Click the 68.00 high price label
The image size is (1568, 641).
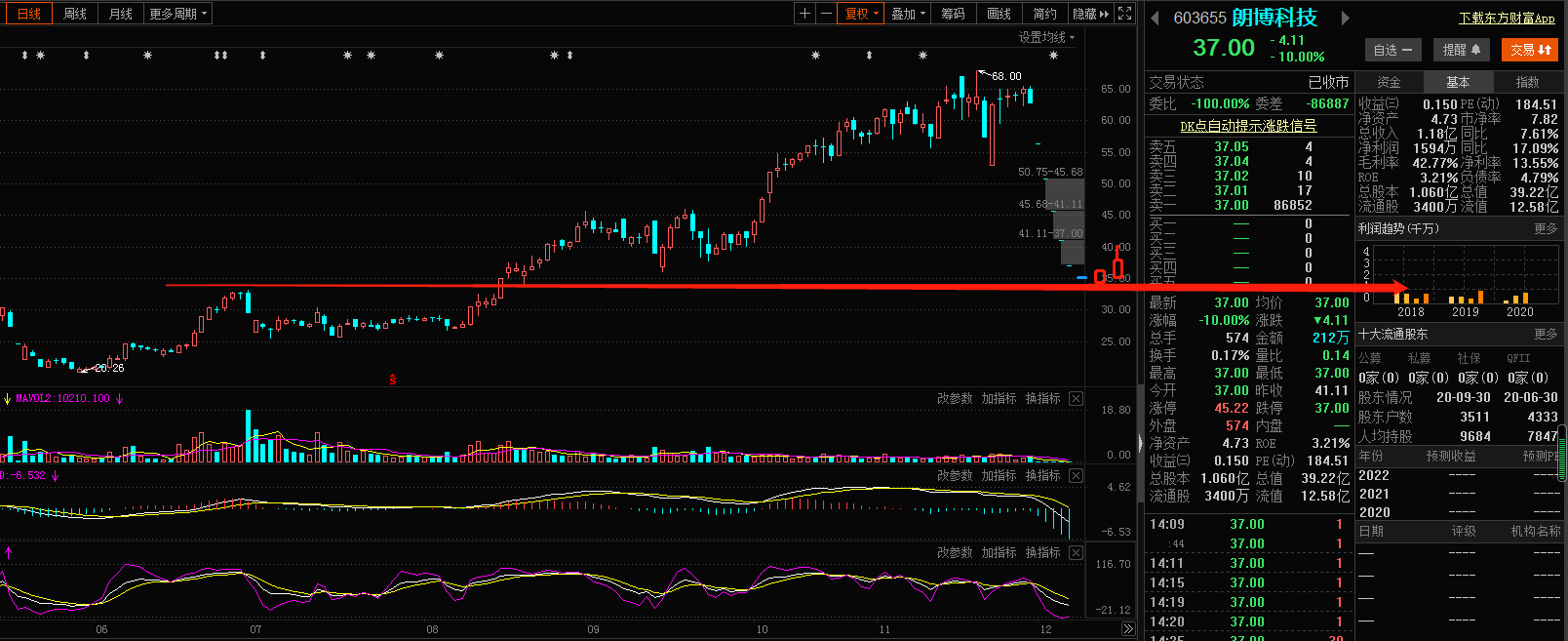(x=1006, y=76)
